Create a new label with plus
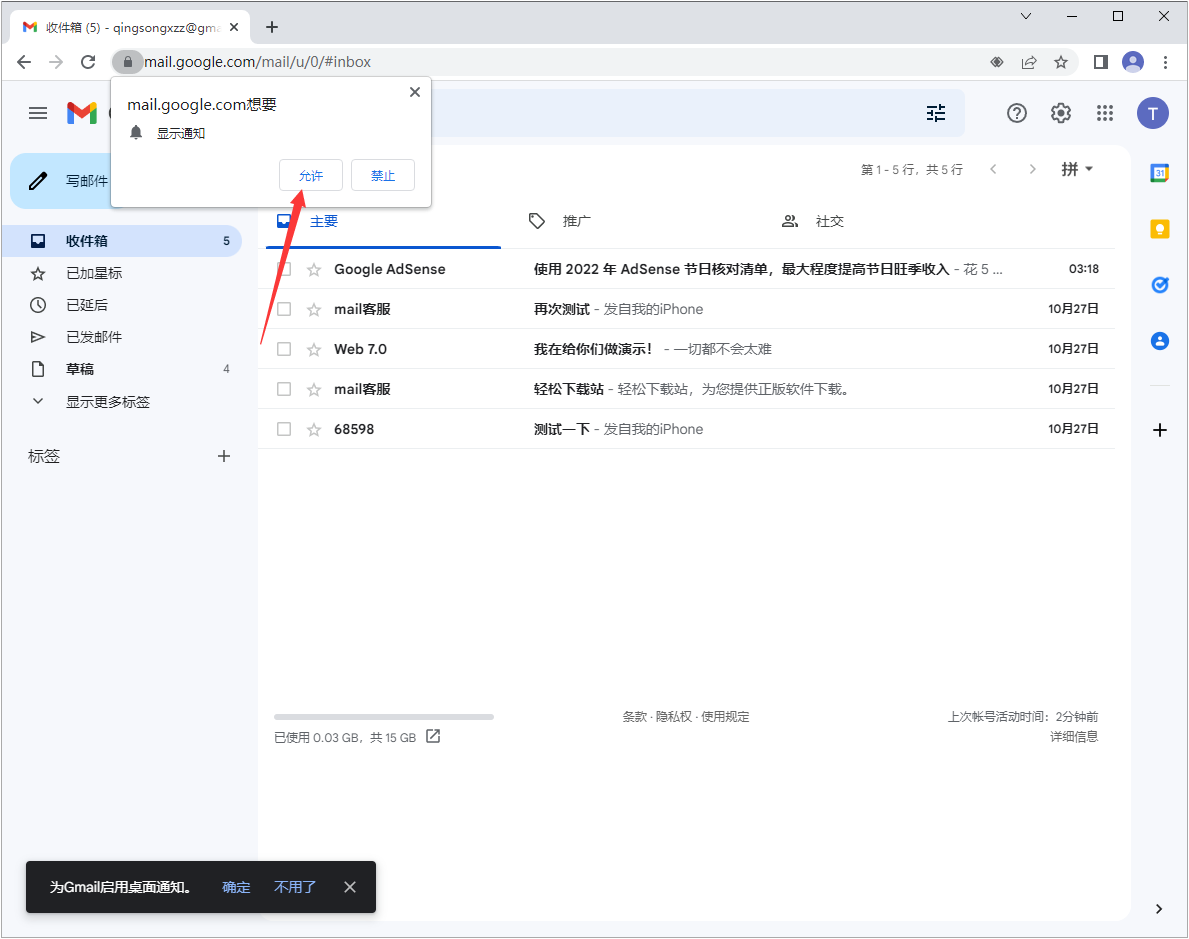1189x939 pixels. [x=224, y=456]
